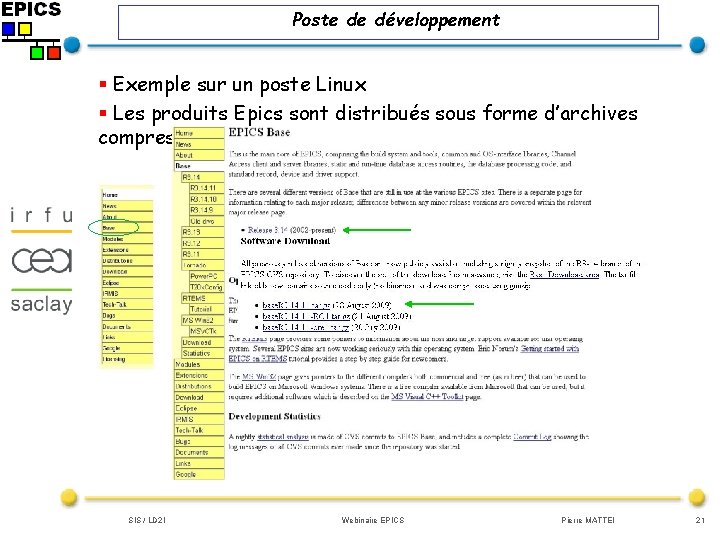Open Bugs in the expanded Base menu
Image resolution: width=720 pixels, height=540 pixels.
tap(199, 442)
